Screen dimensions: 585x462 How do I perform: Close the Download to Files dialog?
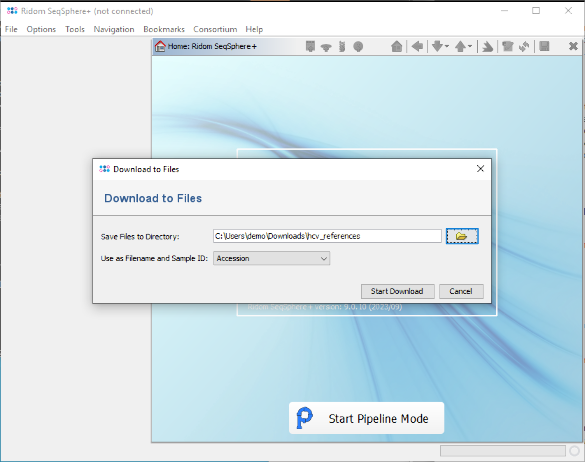[x=480, y=169]
